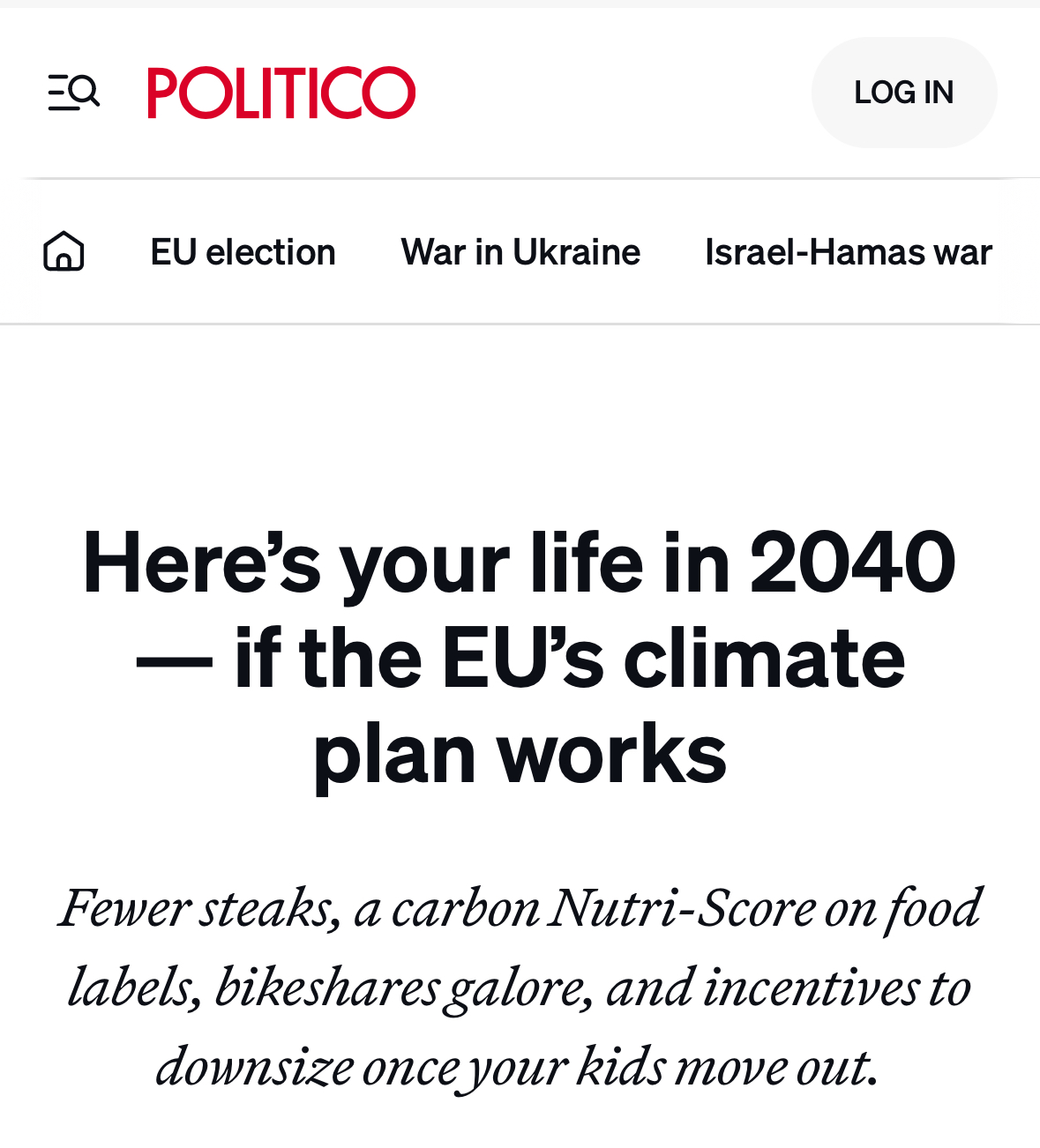Viewport: 1040px width, 1148px height.
Task: Select War in Ukraine nav item
Action: pyautogui.click(x=520, y=252)
